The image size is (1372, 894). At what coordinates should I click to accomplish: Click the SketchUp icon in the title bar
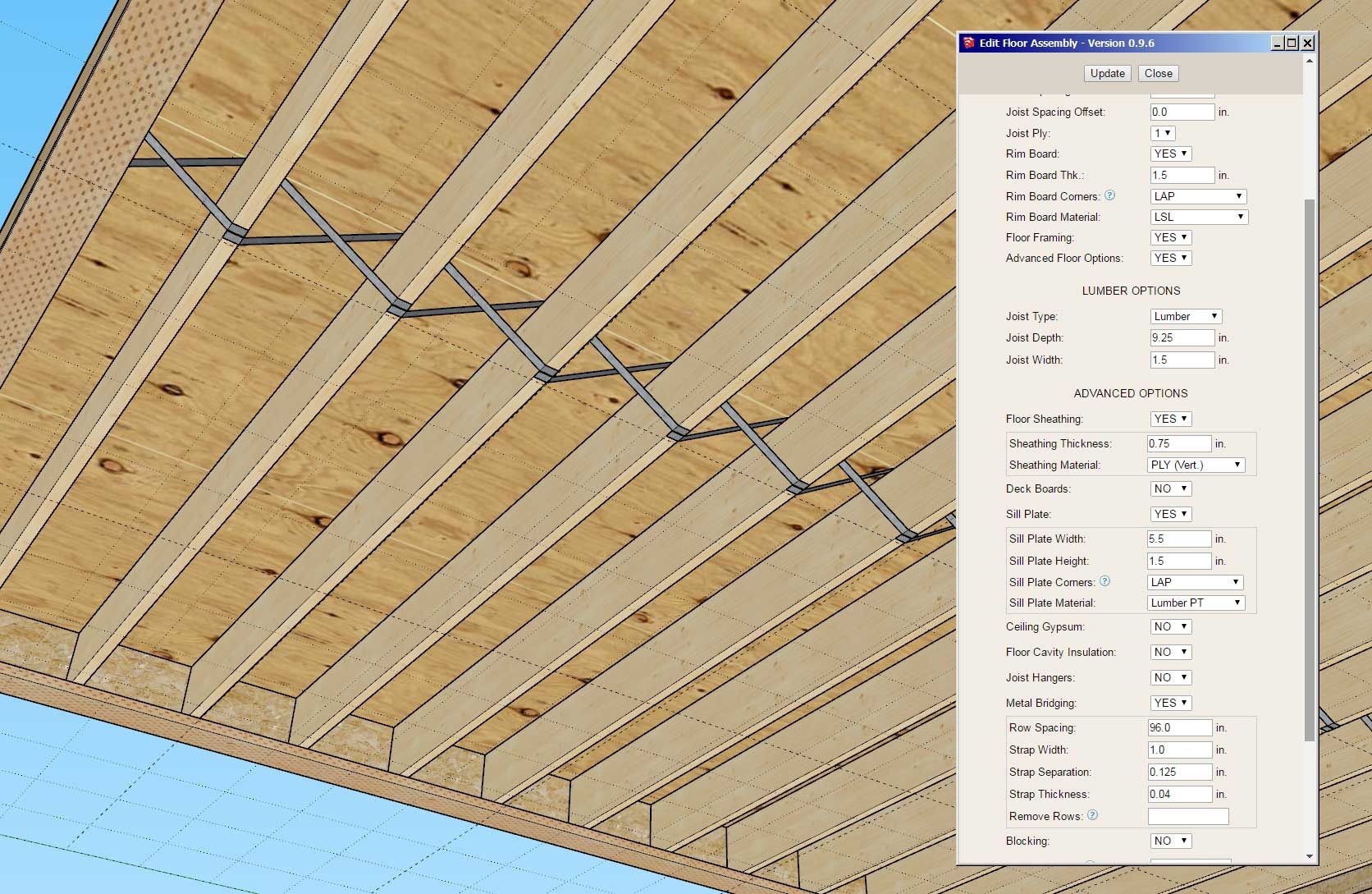click(x=969, y=43)
